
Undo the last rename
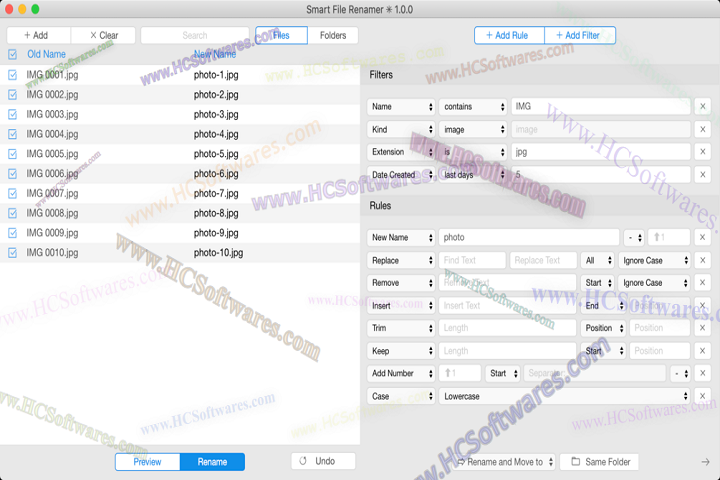click(323, 461)
